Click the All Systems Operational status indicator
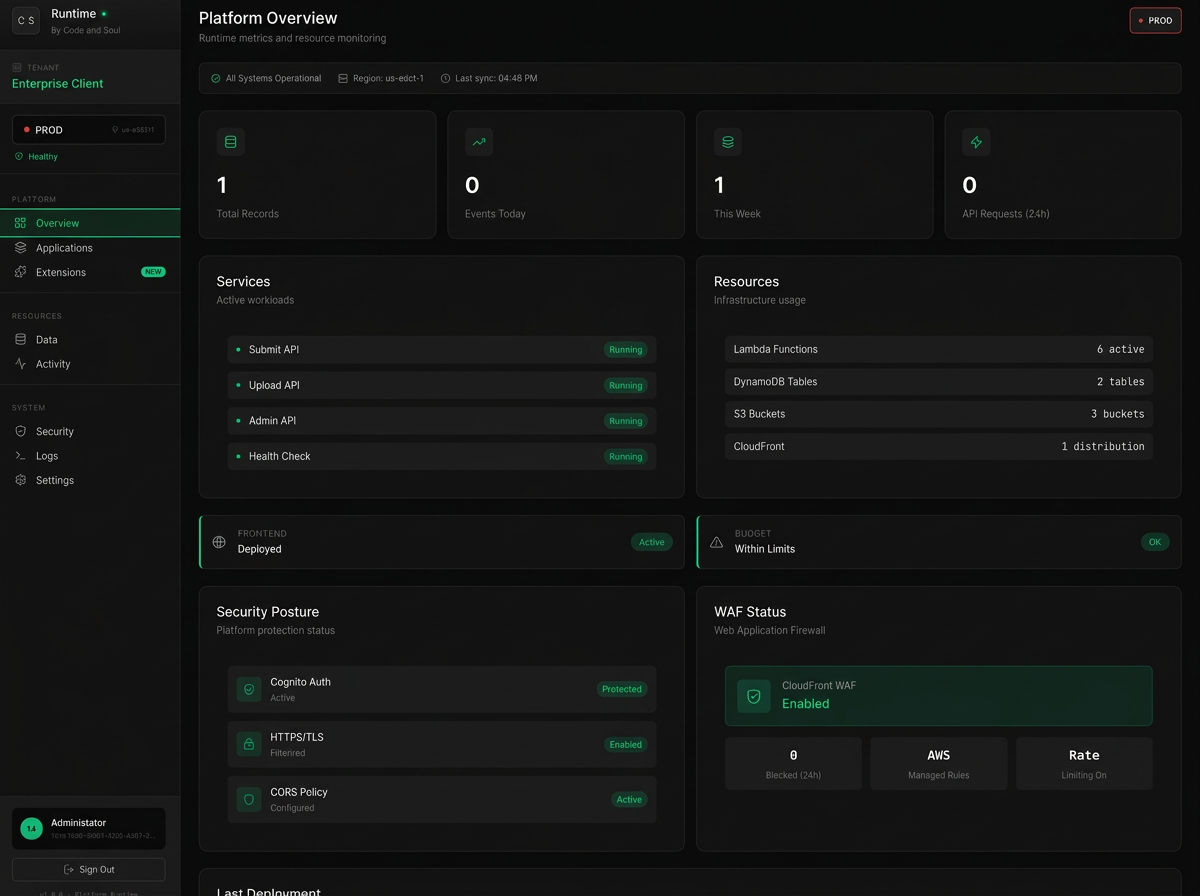 [x=265, y=77]
